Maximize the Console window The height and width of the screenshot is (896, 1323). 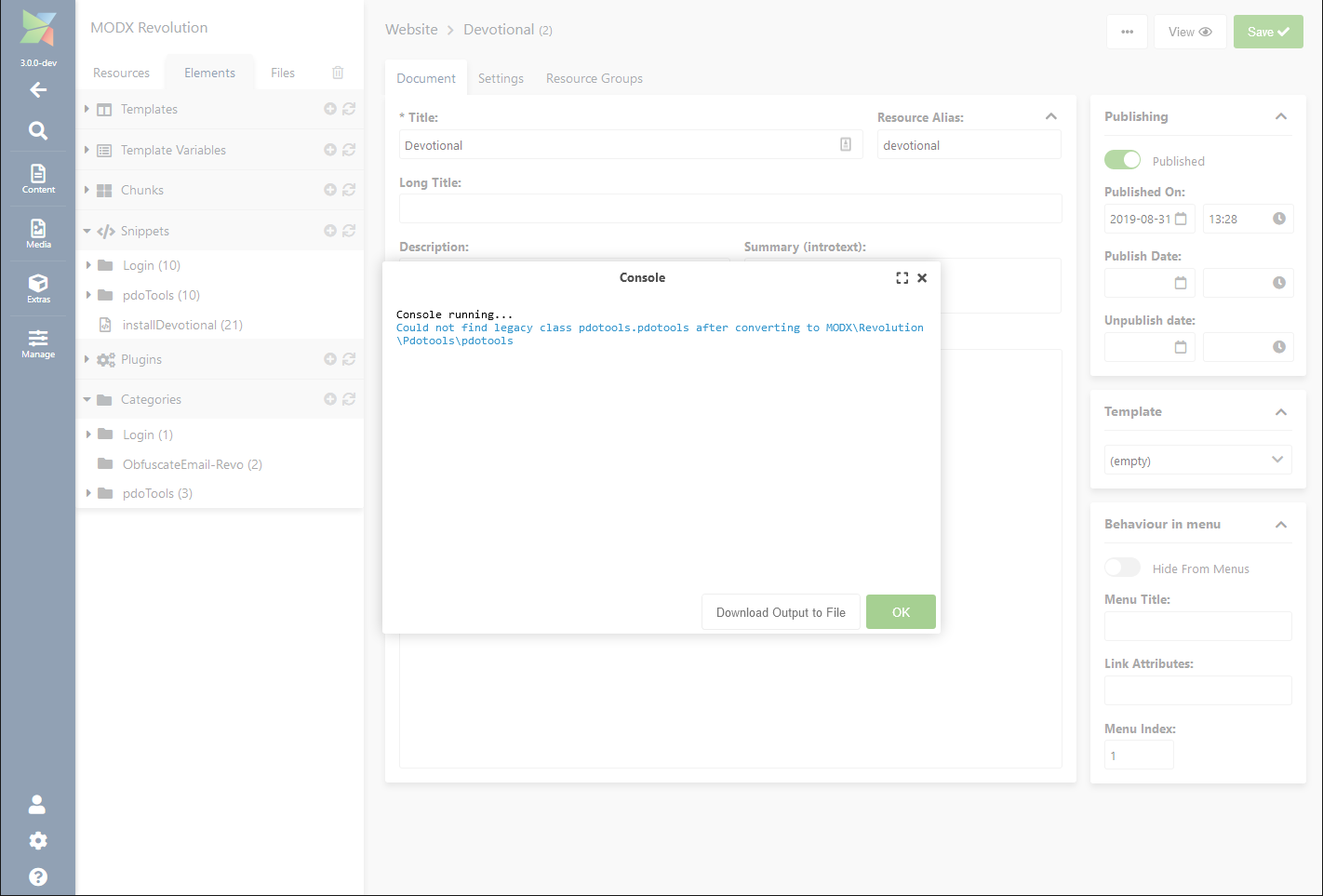[902, 278]
